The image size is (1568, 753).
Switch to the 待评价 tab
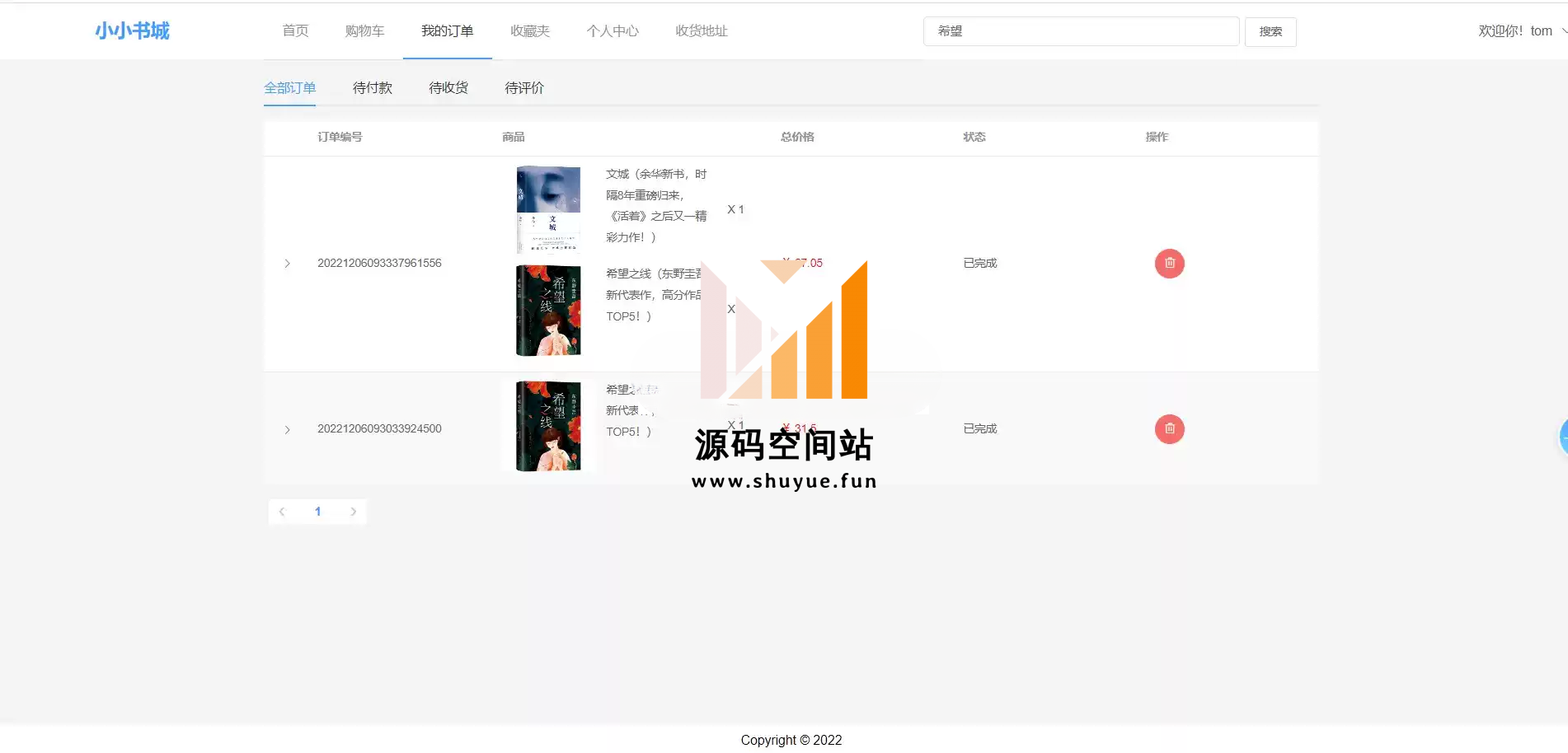pos(524,88)
